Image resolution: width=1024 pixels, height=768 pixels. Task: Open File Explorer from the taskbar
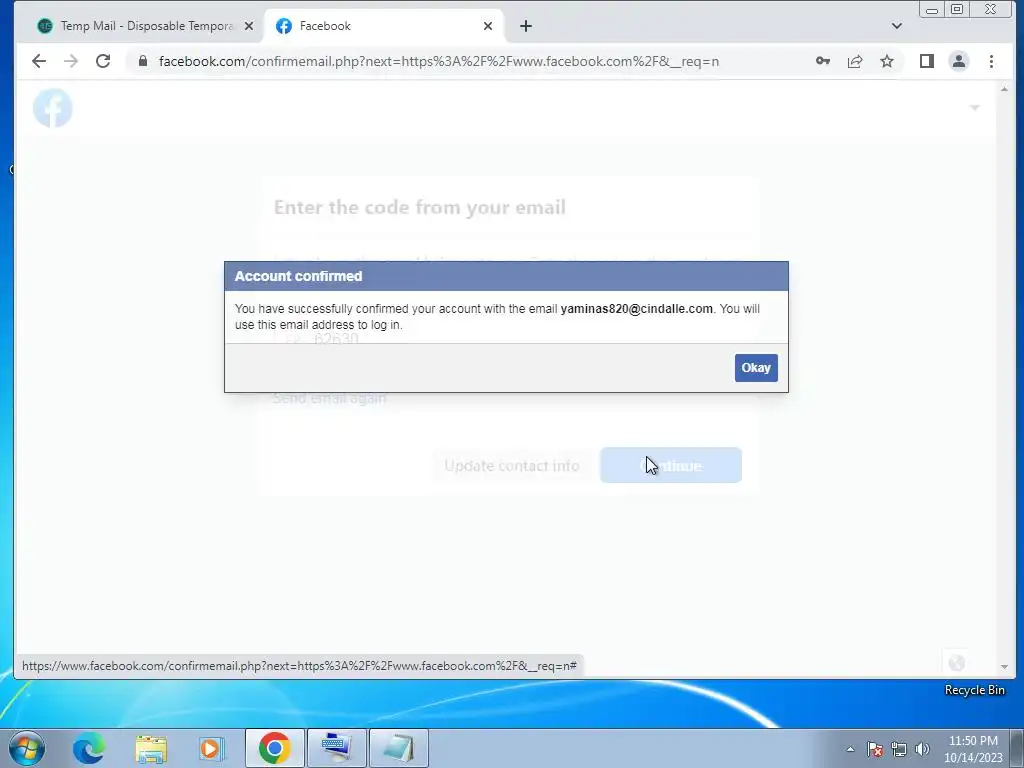[x=151, y=748]
